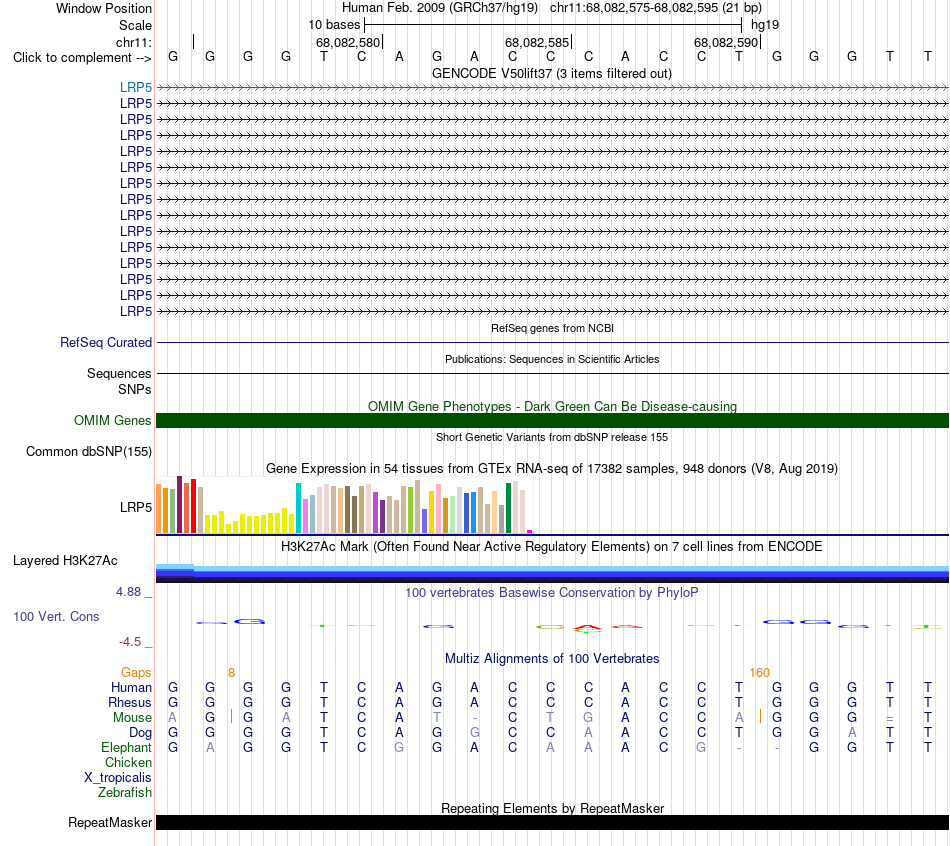Open the 100 Vert. Cons track label

point(56,616)
